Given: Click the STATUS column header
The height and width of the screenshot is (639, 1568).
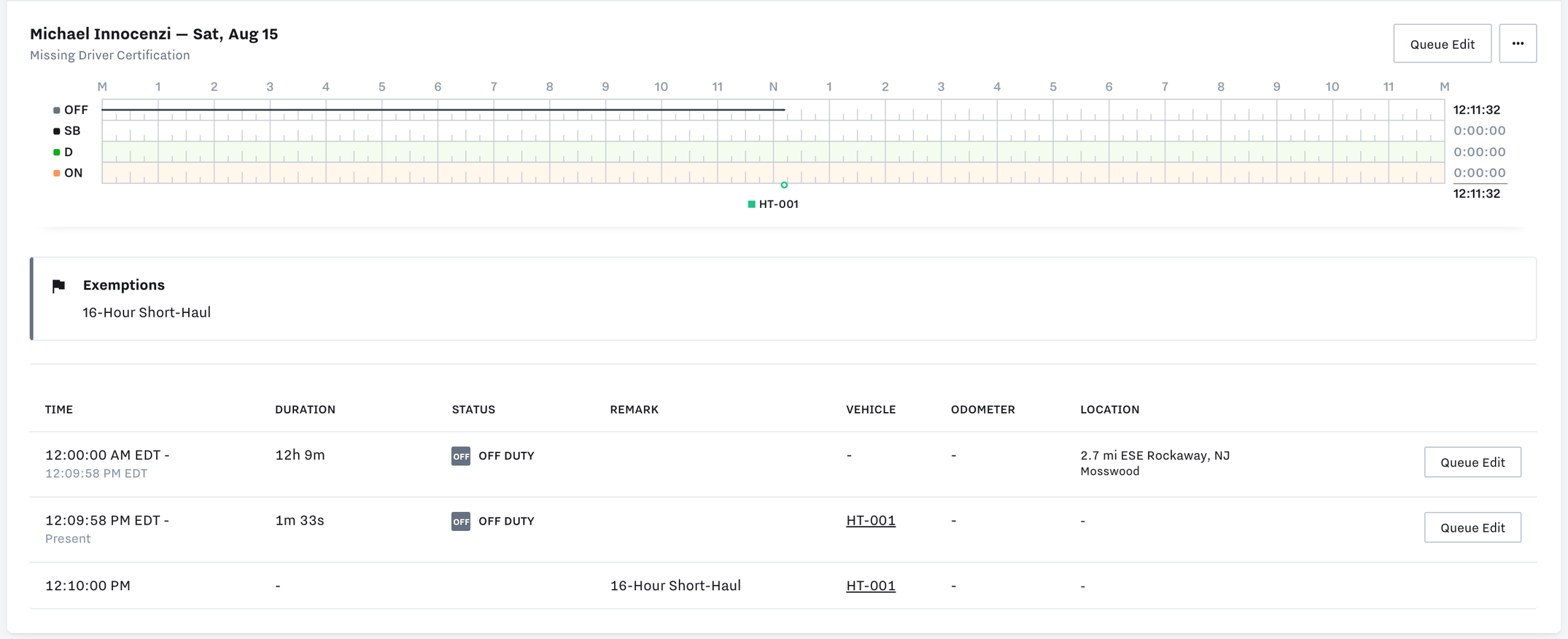Looking at the screenshot, I should pyautogui.click(x=473, y=410).
